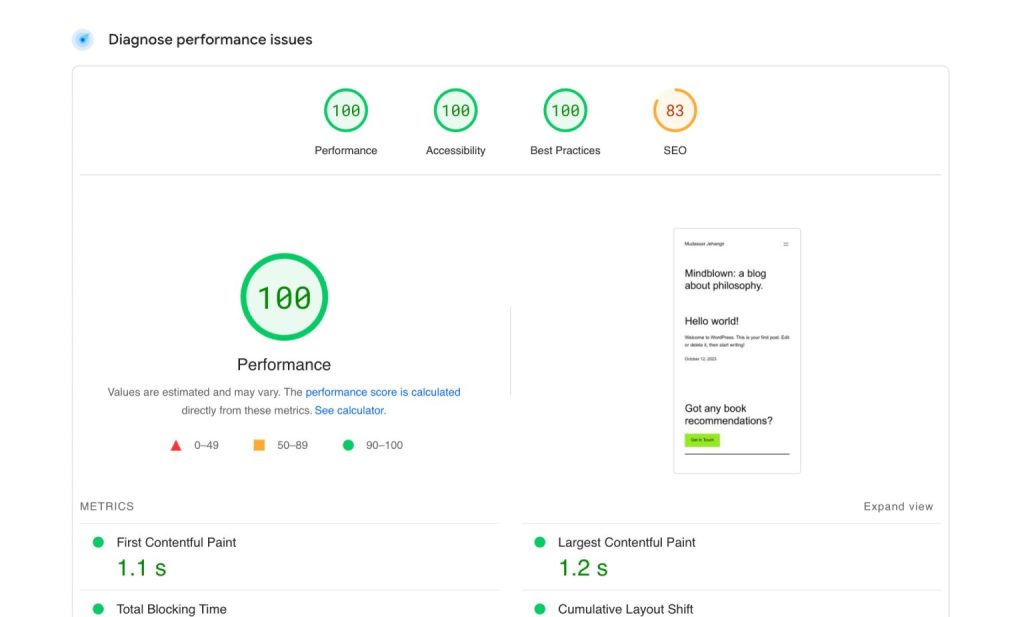The image size is (1024, 617).
Task: Click the hamburger menu in page preview
Action: pyautogui.click(x=786, y=244)
